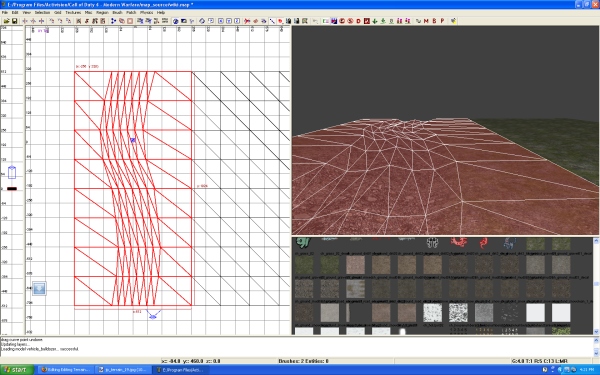Open the Patch menu
This screenshot has width=600, height=375.
[x=131, y=13]
